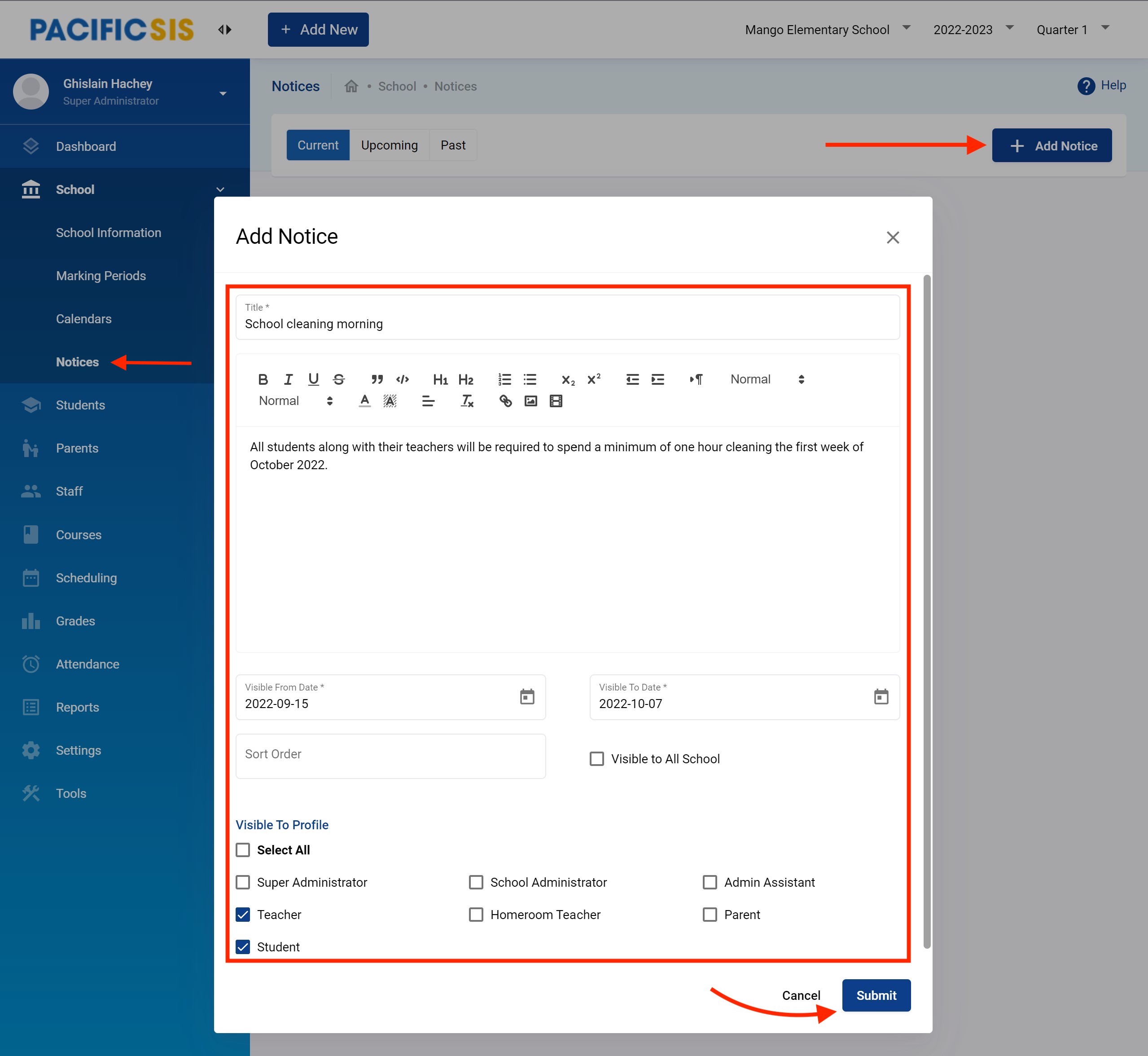Apply strikethrough formatting in editor
This screenshot has height=1056, width=1148.
[x=339, y=379]
